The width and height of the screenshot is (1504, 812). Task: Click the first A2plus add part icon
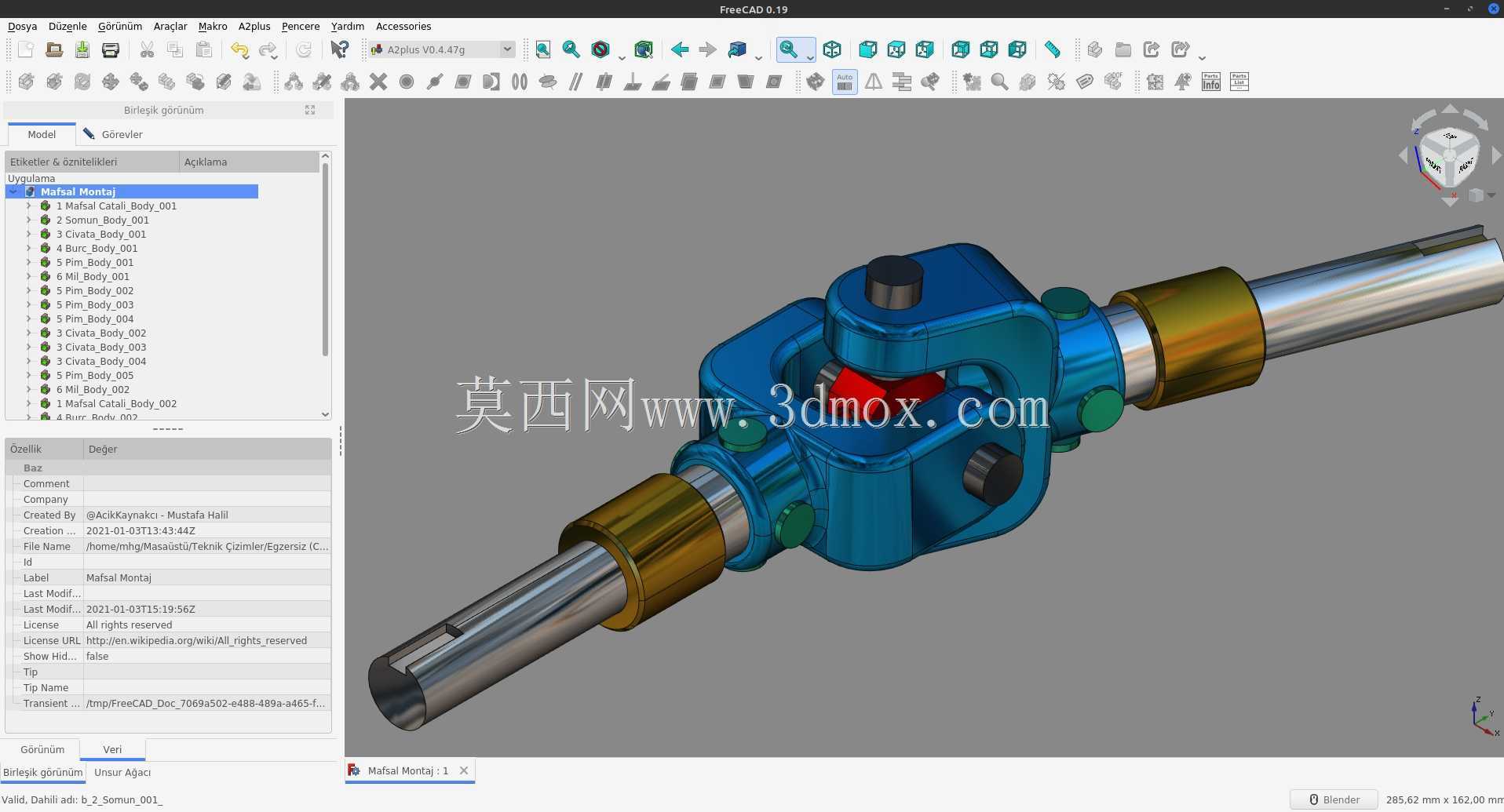click(26, 82)
